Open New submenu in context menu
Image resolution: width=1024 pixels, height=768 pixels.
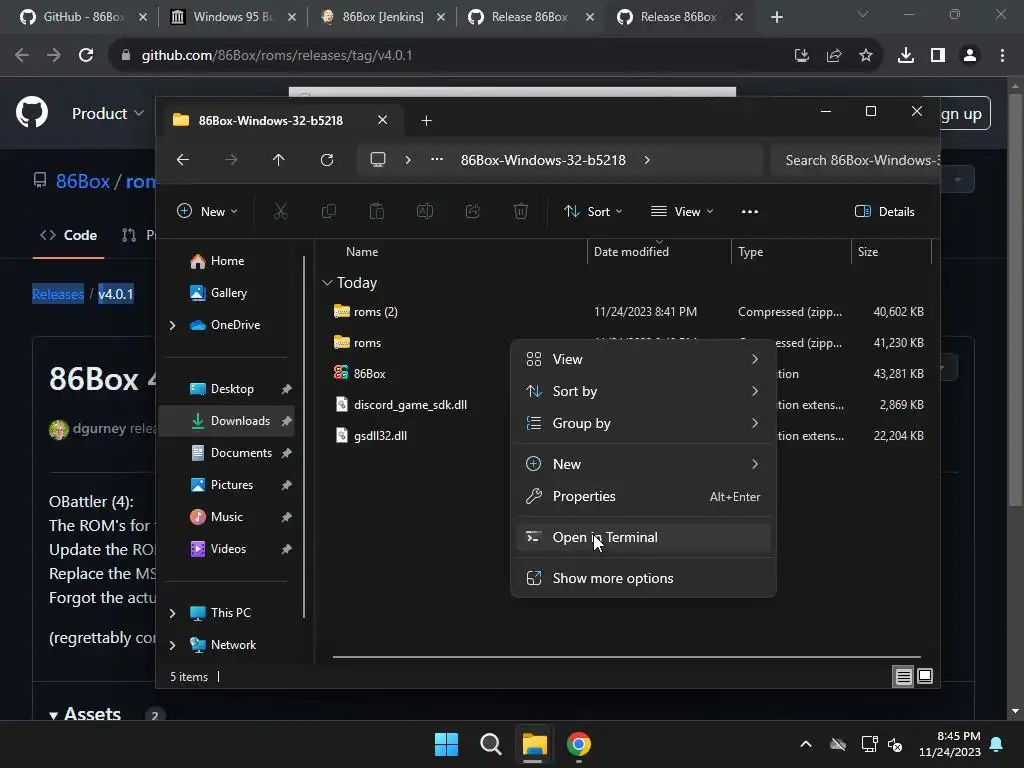(x=643, y=464)
